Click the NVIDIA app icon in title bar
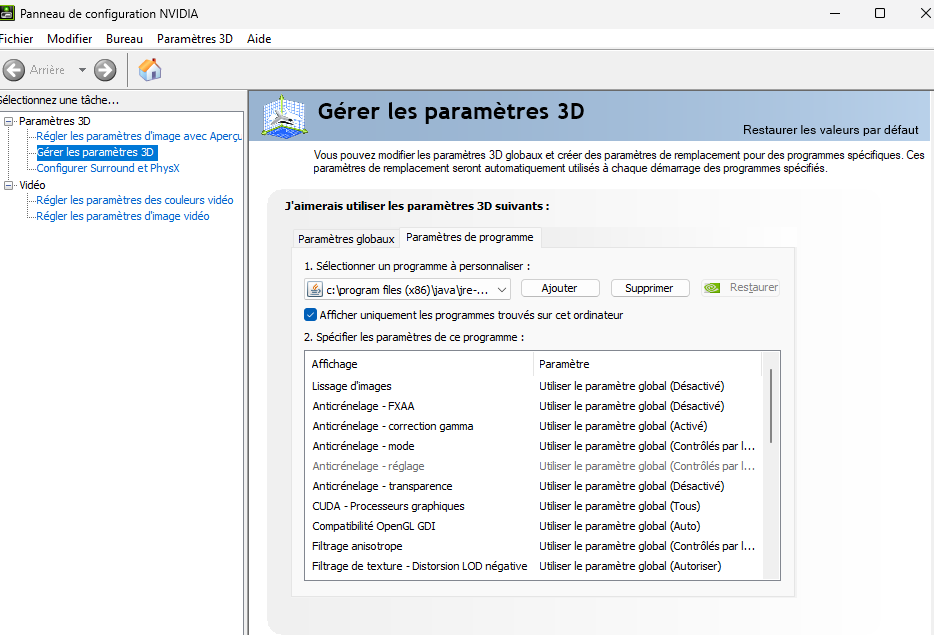This screenshot has height=635, width=934. click(x=7, y=13)
